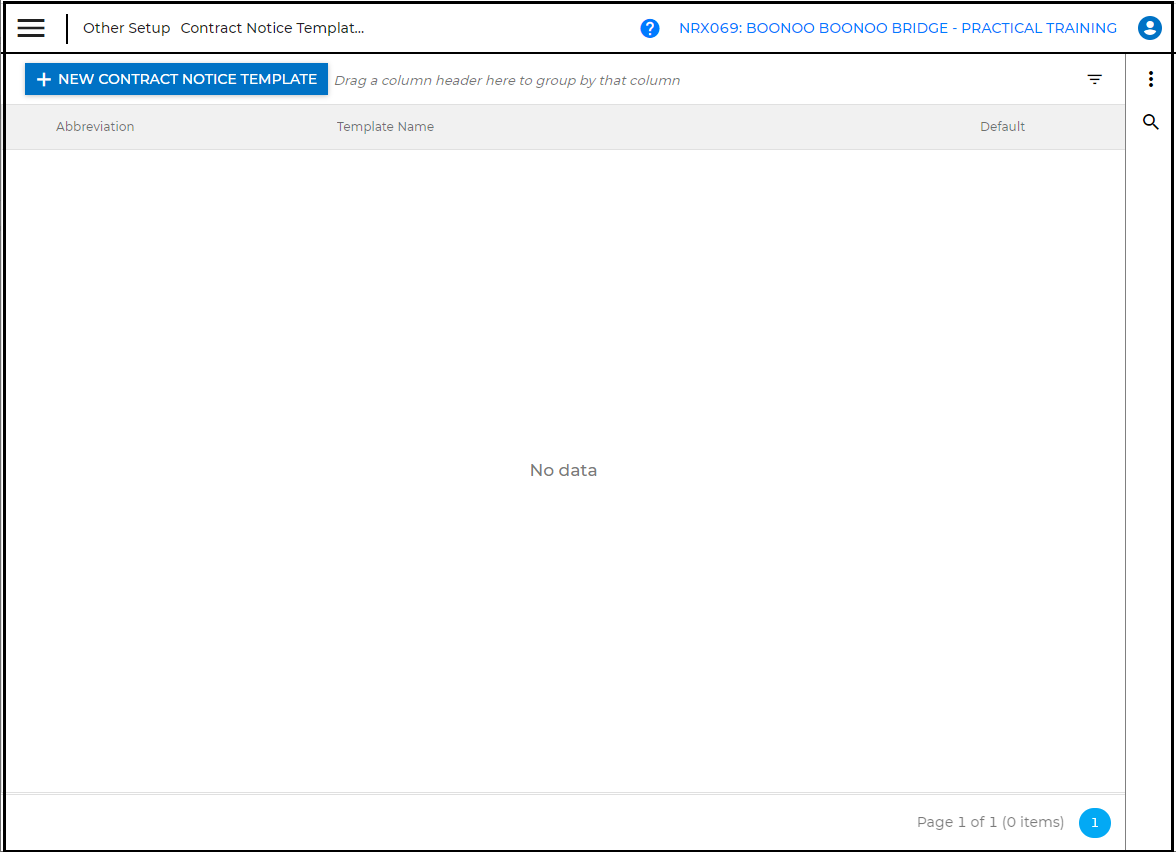The height and width of the screenshot is (852, 1176).
Task: Click the 'Drag a column header here' group panel
Action: pyautogui.click(x=507, y=80)
